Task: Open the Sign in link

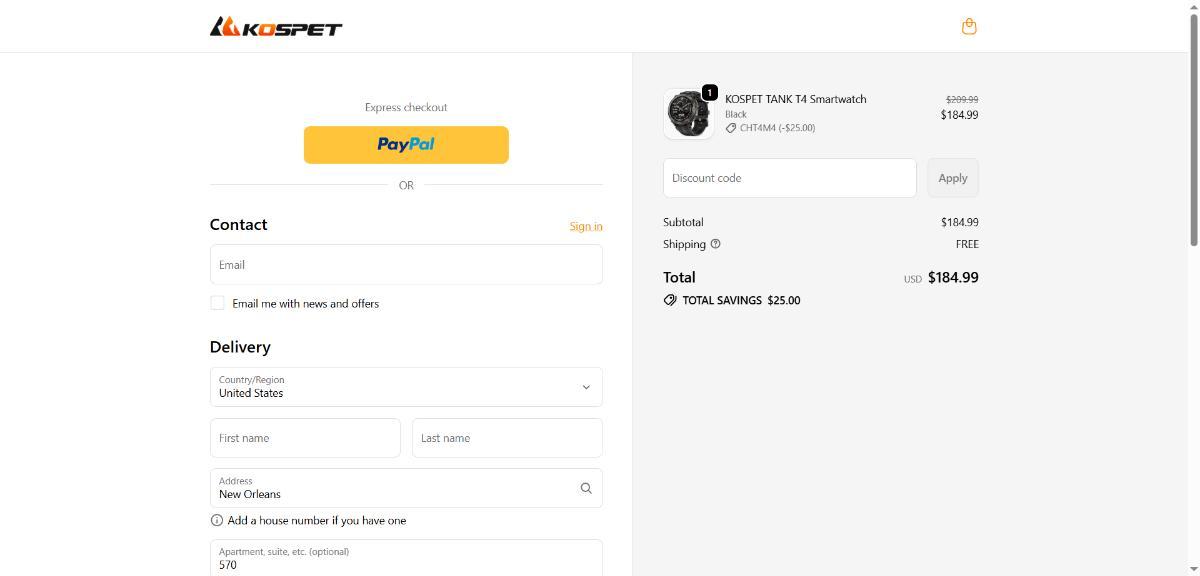Action: (x=585, y=226)
